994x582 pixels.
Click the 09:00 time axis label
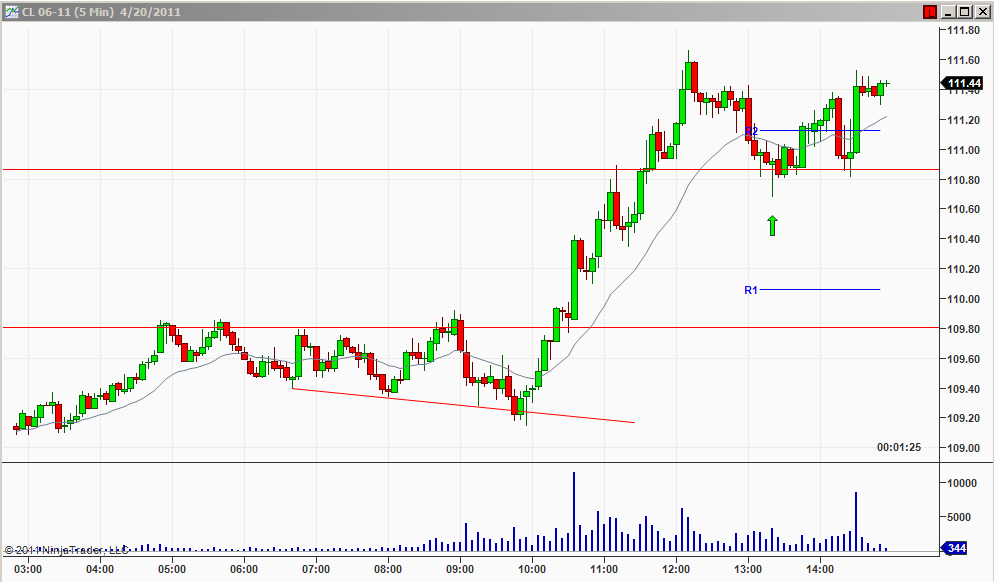(460, 569)
